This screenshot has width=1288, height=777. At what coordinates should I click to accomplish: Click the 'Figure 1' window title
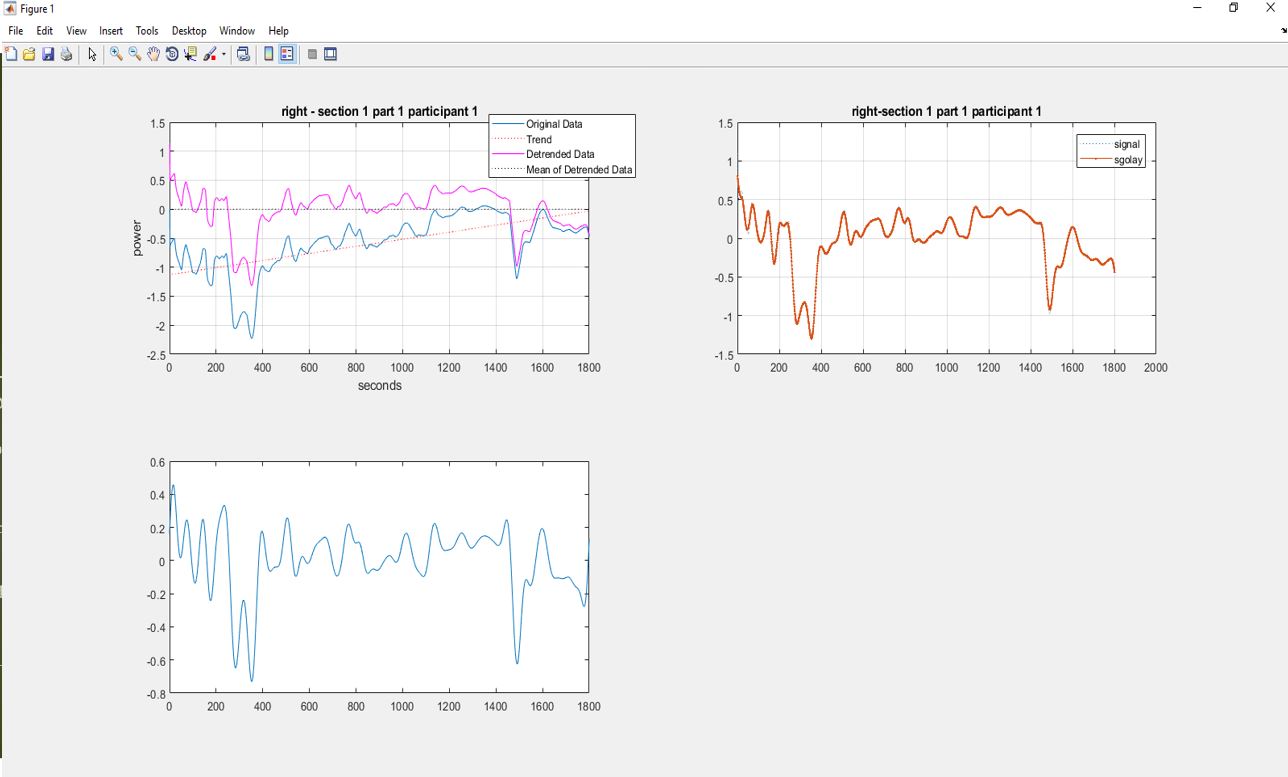tap(37, 8)
